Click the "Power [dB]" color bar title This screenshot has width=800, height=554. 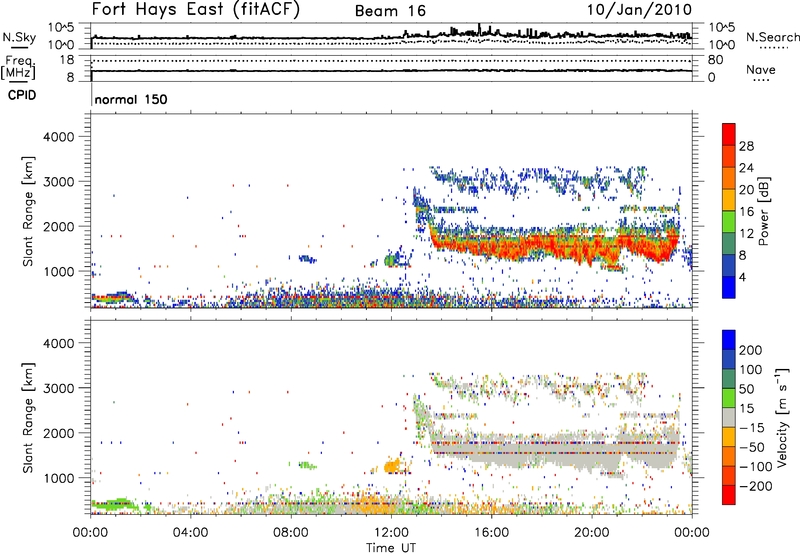tap(763, 211)
